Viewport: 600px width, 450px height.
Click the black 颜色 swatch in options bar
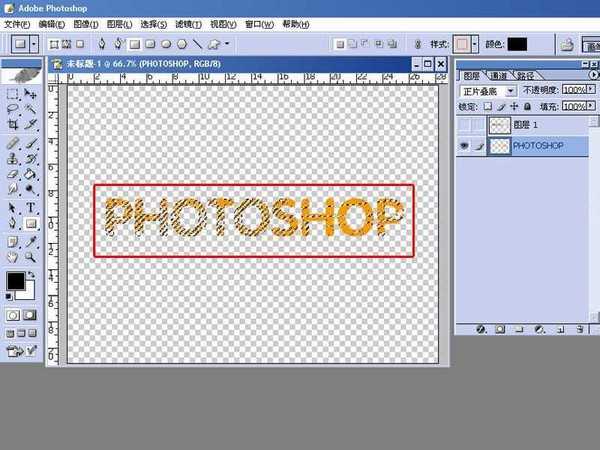(517, 44)
